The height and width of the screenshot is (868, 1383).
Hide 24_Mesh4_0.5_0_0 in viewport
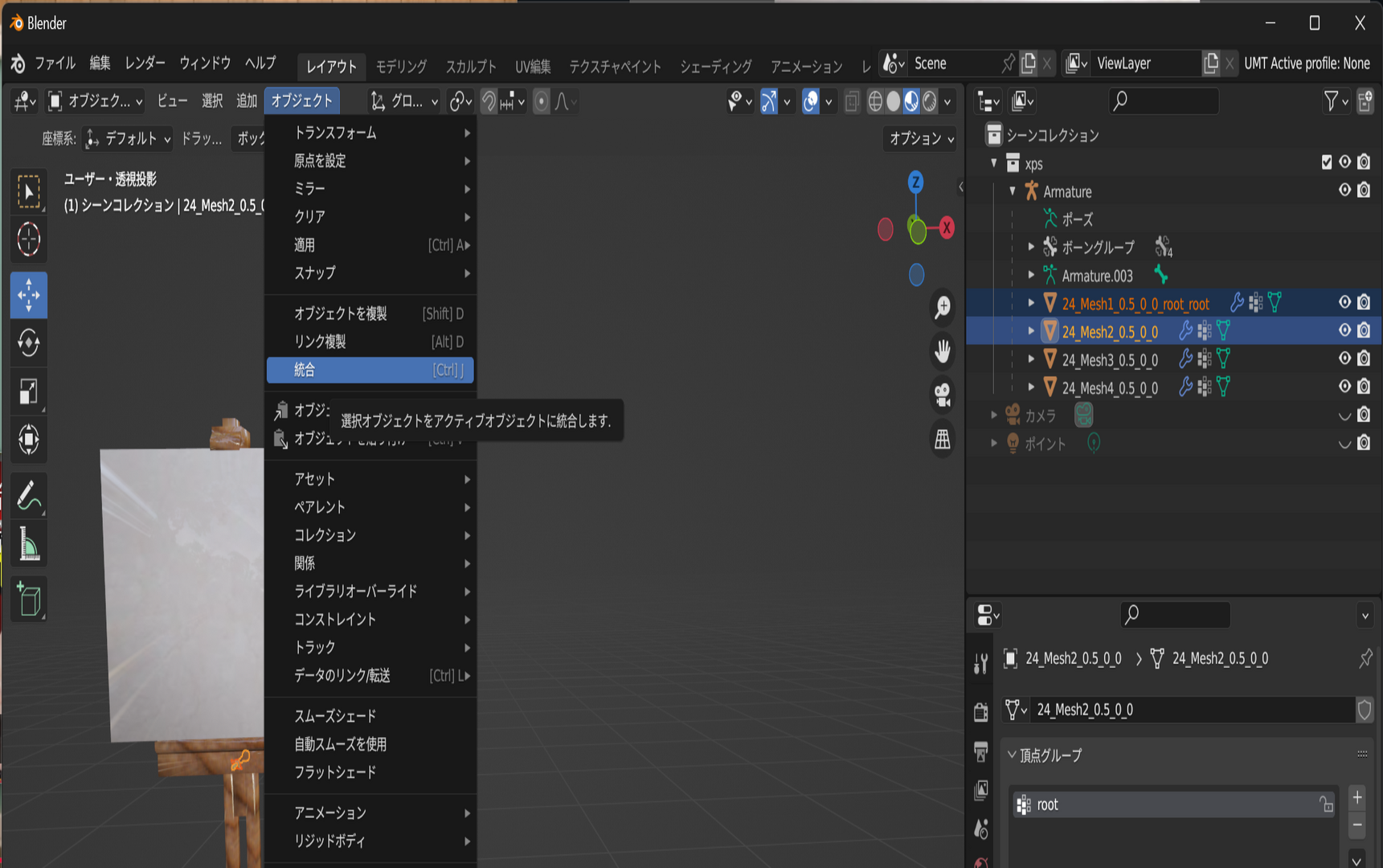coord(1344,387)
